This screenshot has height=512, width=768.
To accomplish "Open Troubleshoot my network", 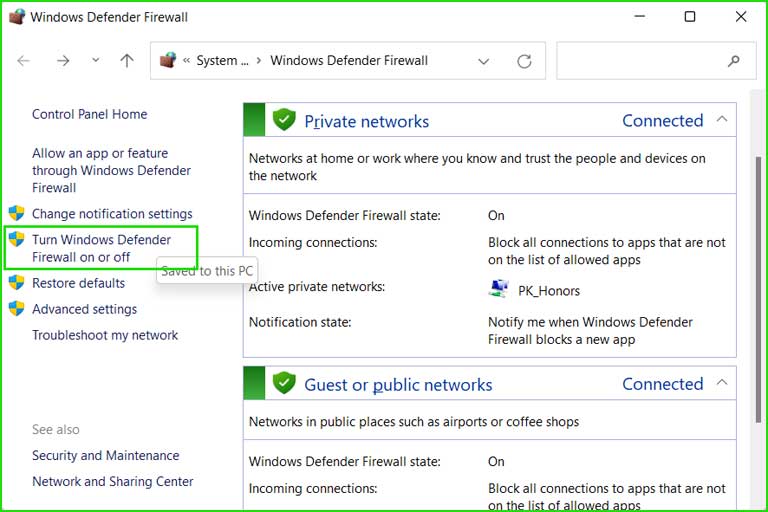I will (x=105, y=335).
